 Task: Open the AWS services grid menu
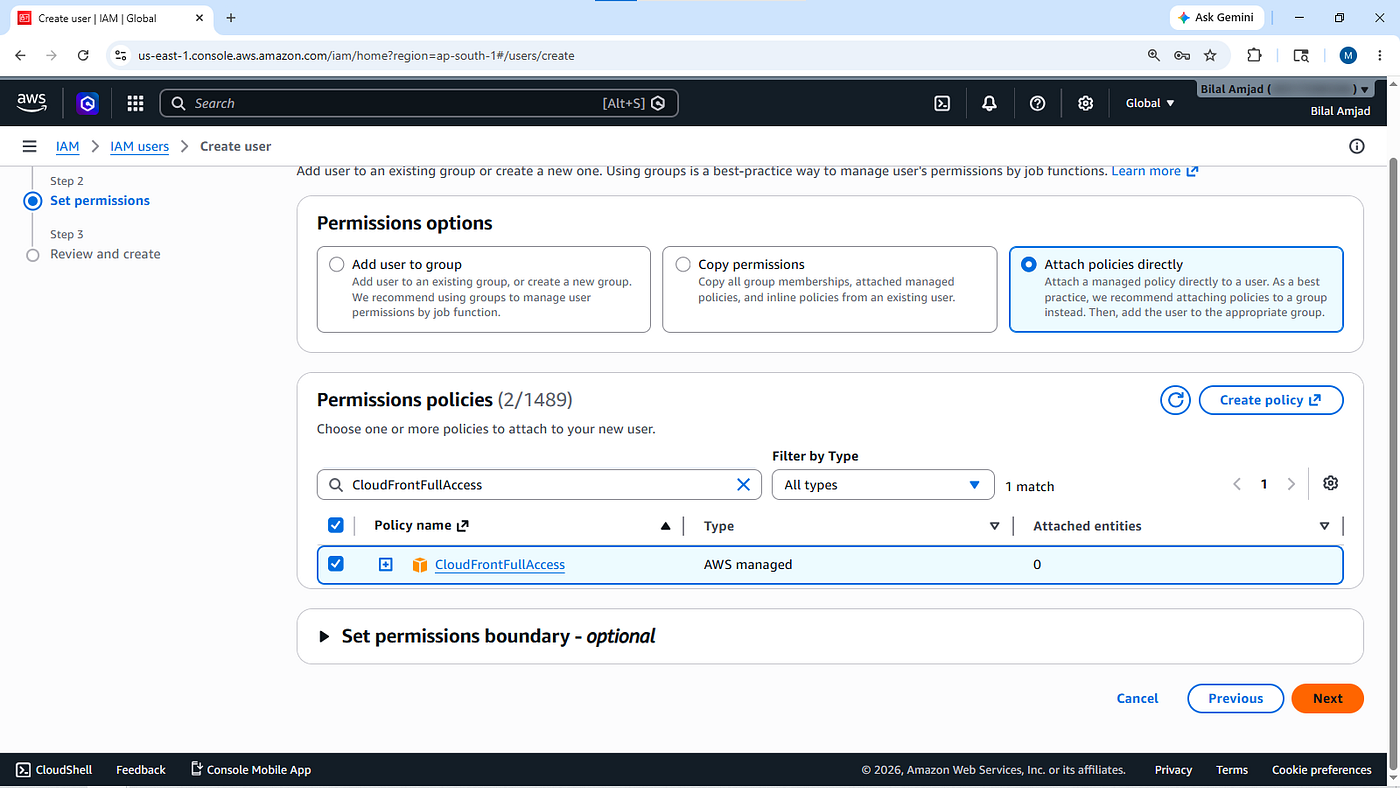135,103
